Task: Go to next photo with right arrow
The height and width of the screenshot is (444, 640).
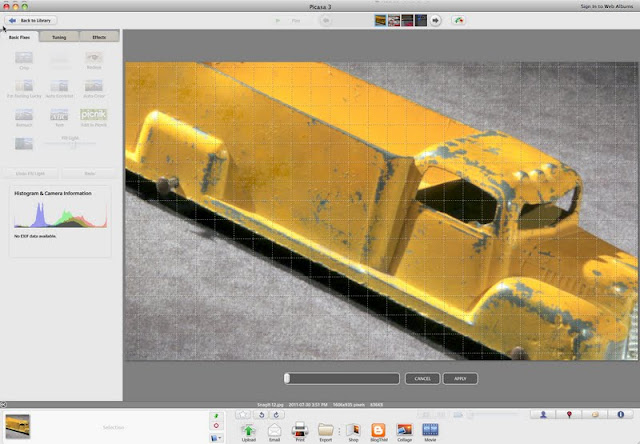Action: 436,20
